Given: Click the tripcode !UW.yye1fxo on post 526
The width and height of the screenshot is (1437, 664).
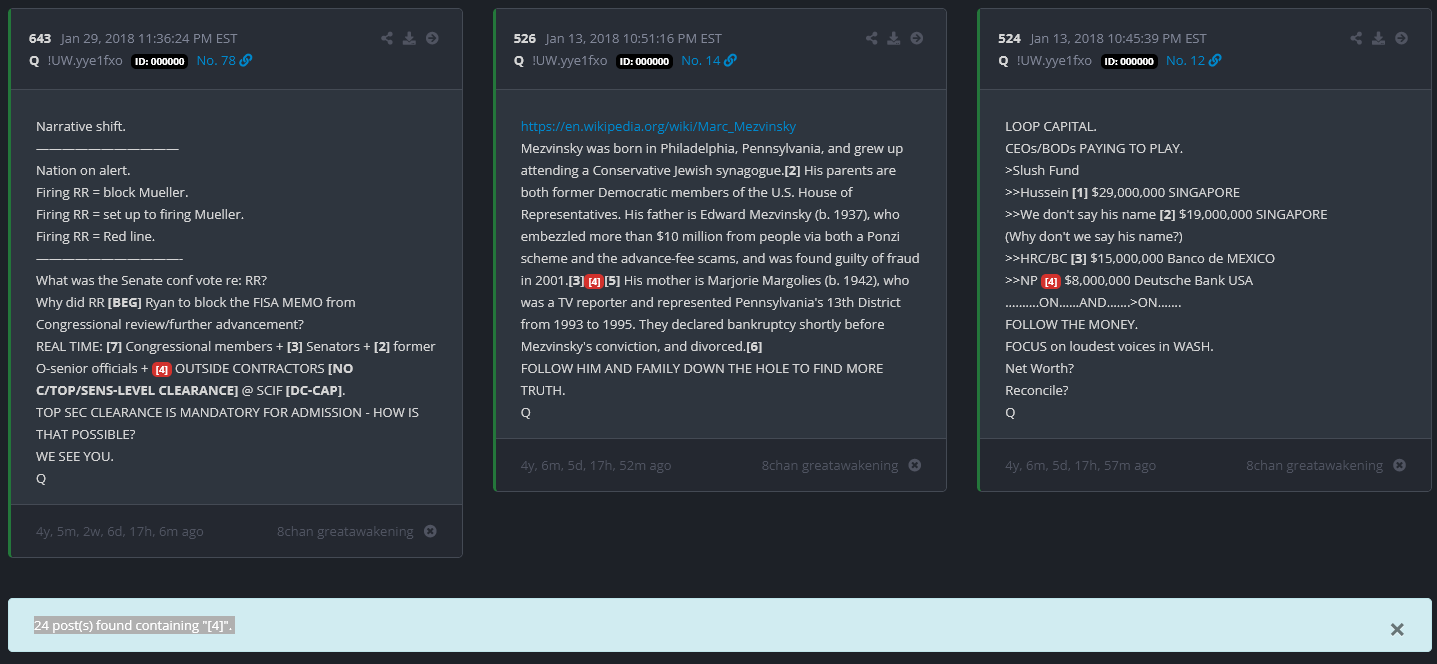Looking at the screenshot, I should (x=569, y=60).
